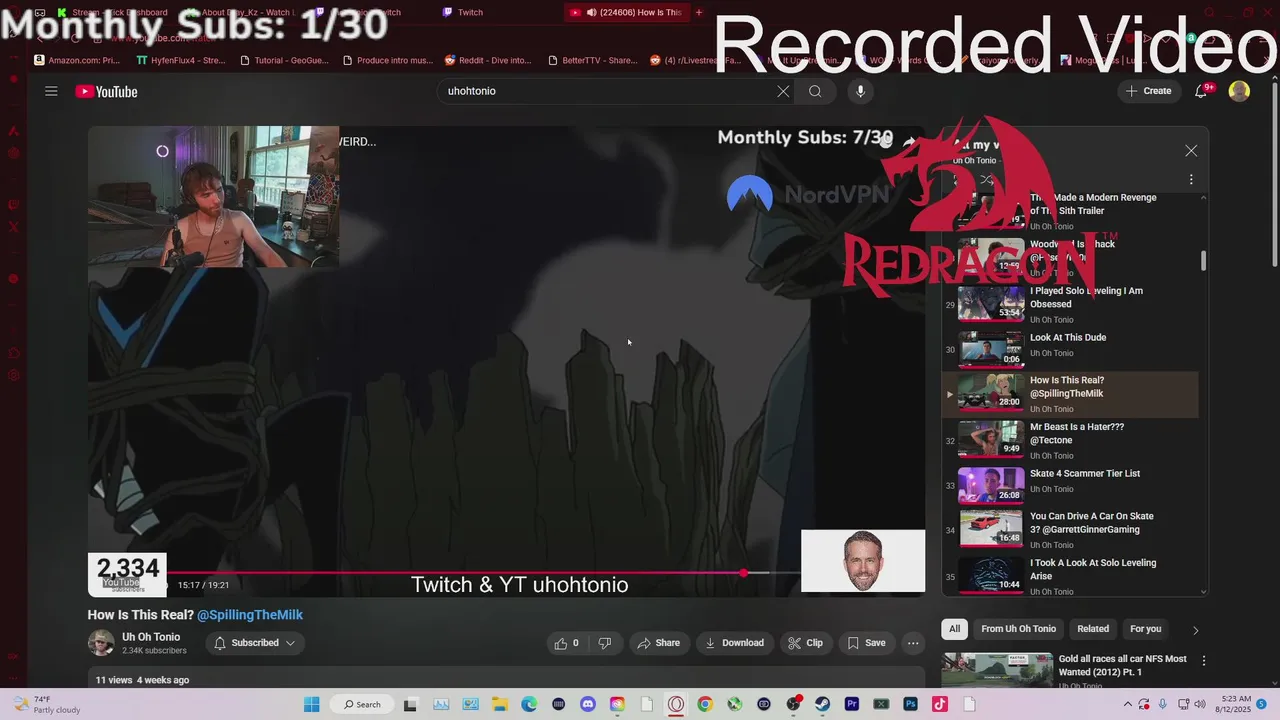Screen dimensions: 1280x720
Task: Play I Played Solo Leveling playlist item
Action: [1070, 304]
